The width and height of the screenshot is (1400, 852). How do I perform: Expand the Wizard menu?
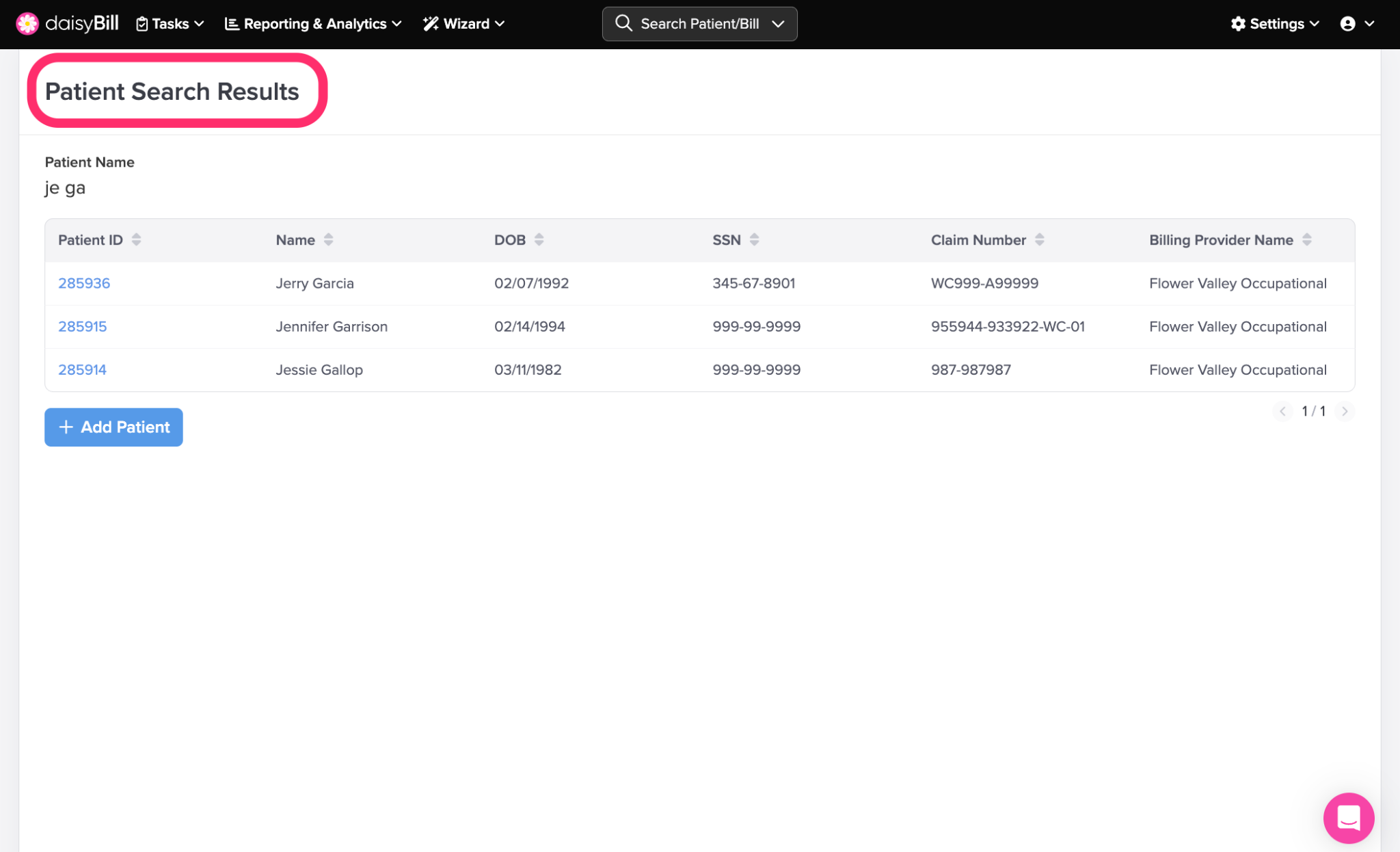coord(464,24)
